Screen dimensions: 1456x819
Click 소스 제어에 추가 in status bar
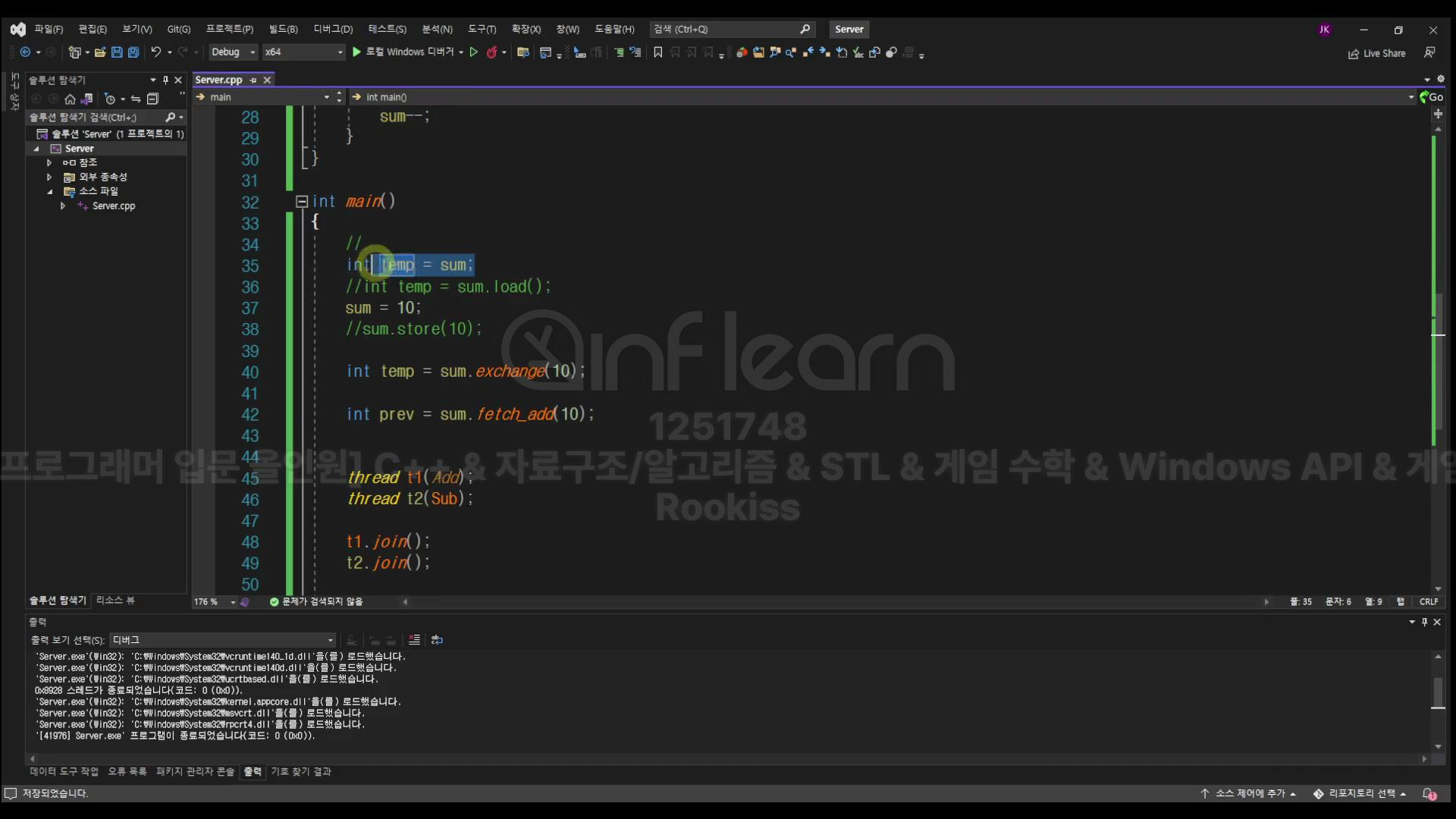pos(1249,793)
